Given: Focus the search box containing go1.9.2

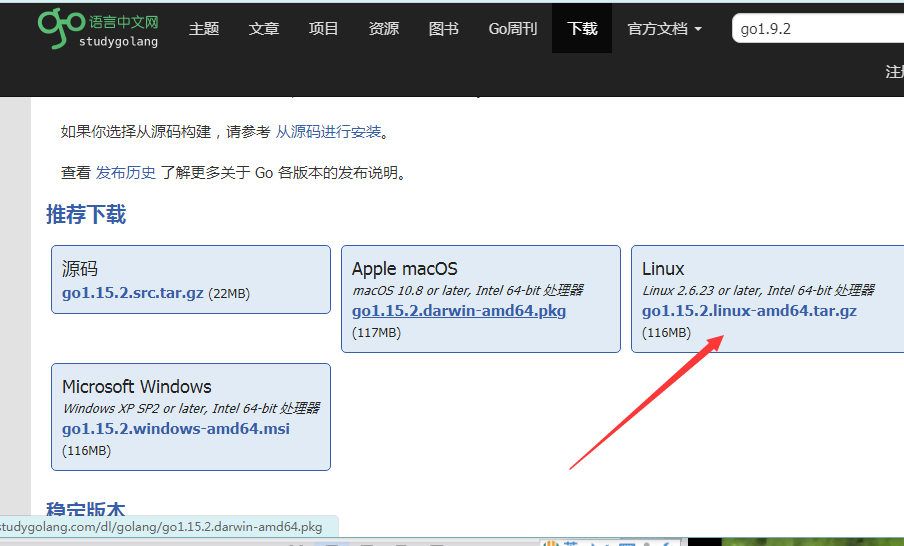Looking at the screenshot, I should tap(818, 29).
